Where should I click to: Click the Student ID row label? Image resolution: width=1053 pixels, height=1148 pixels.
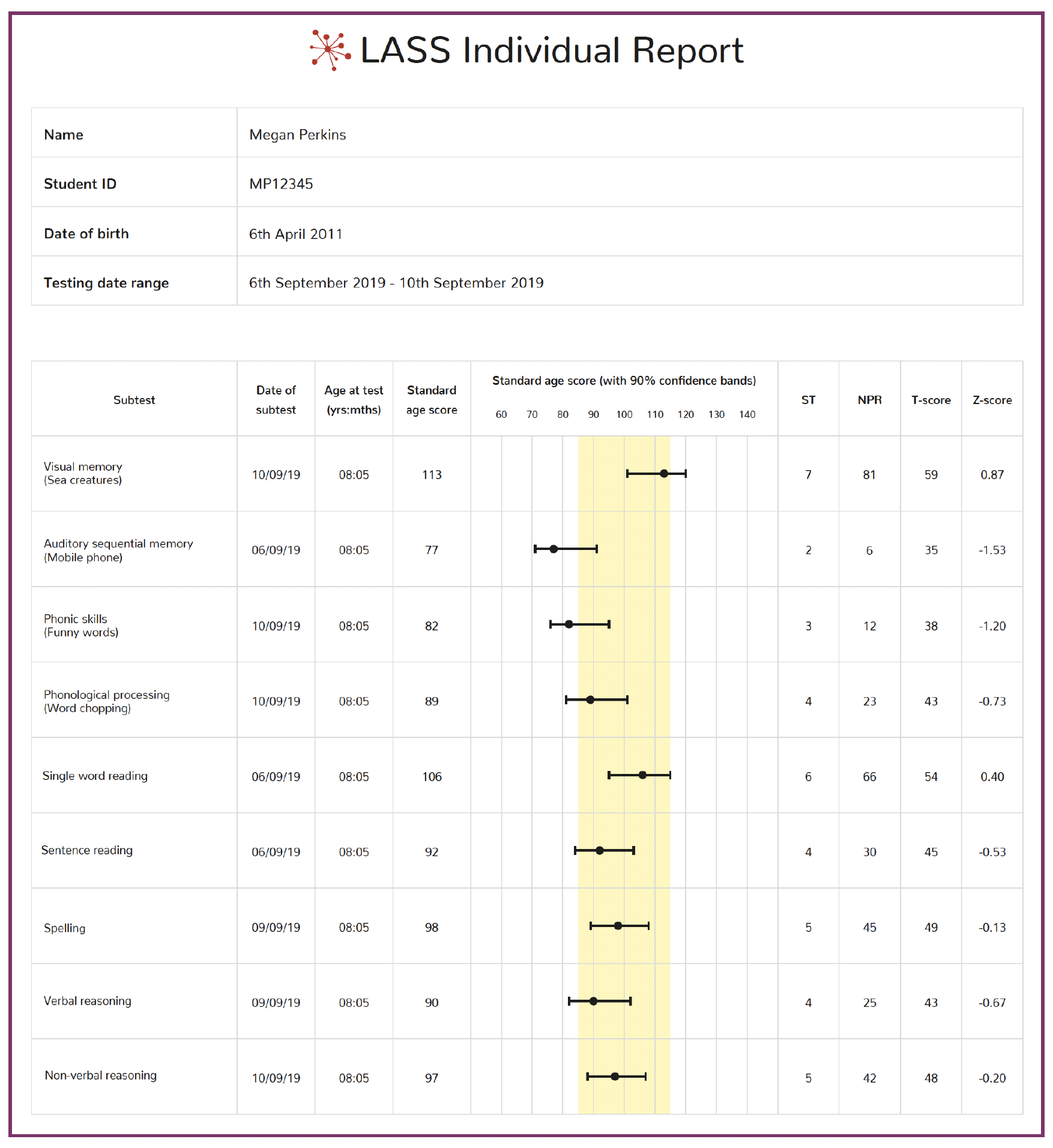[80, 184]
